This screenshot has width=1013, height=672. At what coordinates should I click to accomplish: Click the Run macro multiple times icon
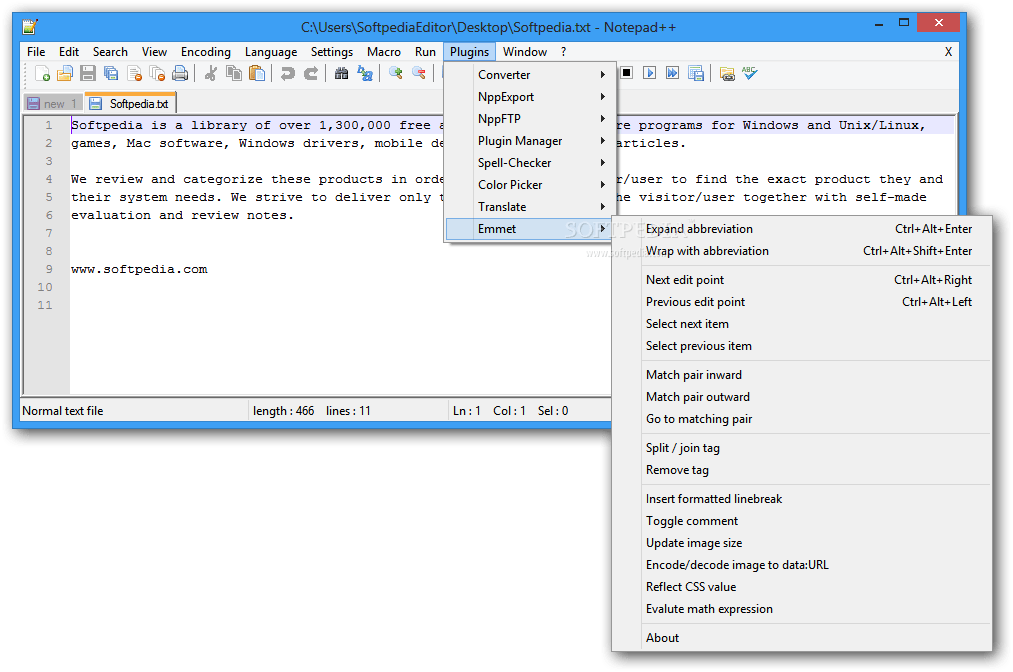(673, 73)
